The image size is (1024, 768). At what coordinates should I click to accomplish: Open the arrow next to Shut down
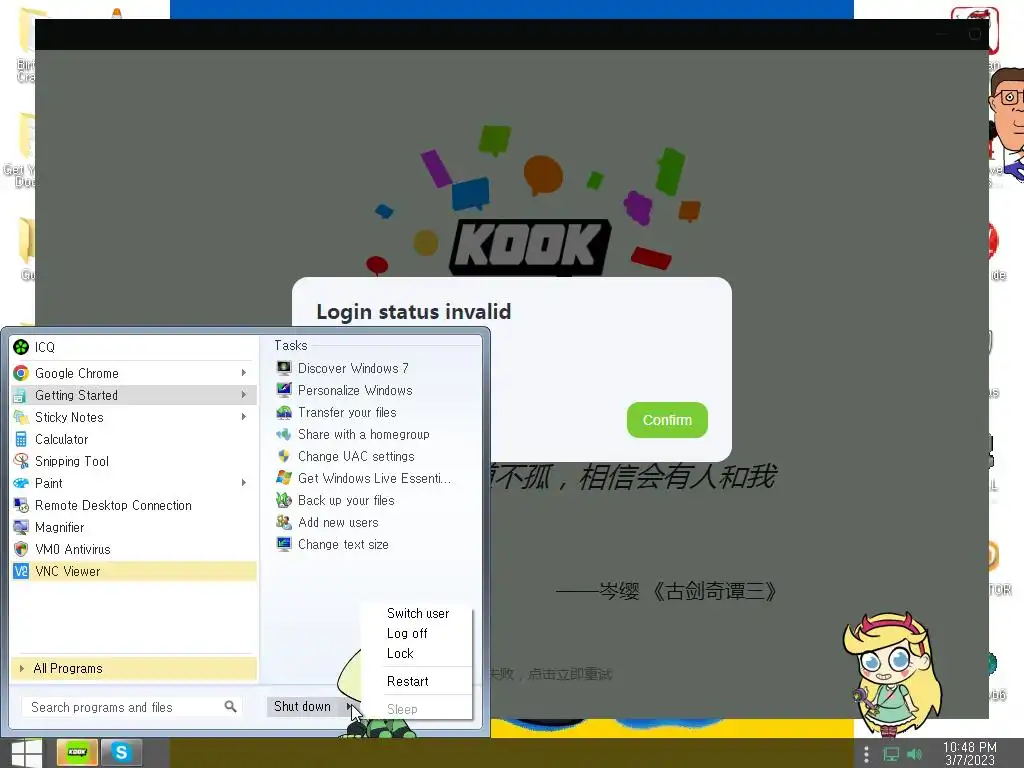(349, 707)
